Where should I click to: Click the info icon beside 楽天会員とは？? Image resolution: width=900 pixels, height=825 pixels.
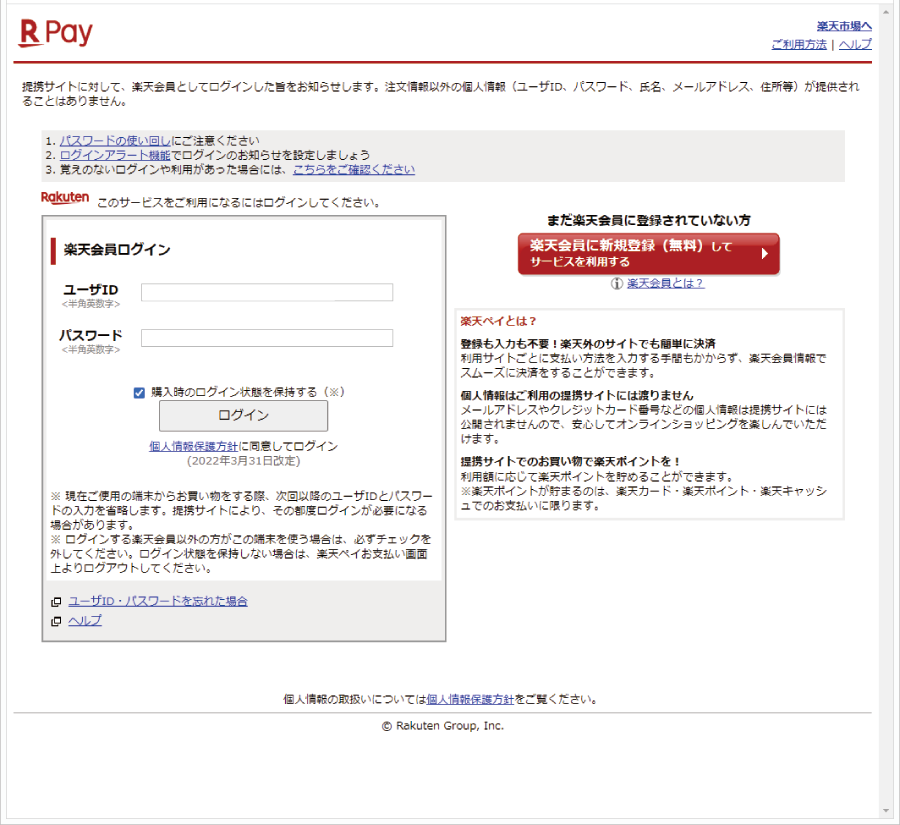616,284
